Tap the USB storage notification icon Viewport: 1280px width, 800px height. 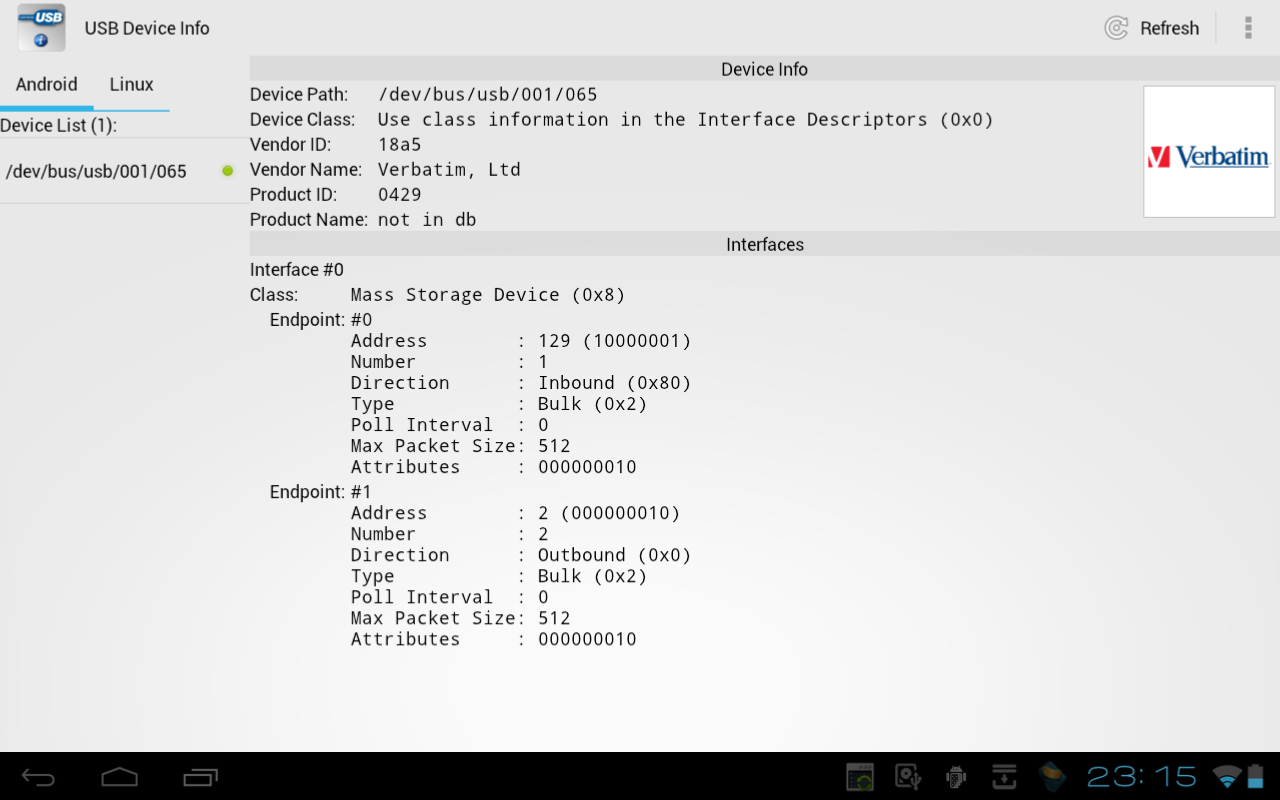[908, 777]
